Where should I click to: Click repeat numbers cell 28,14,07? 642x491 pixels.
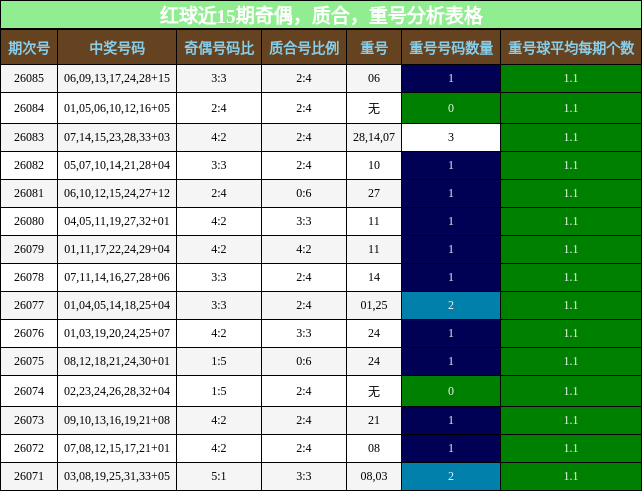point(374,137)
